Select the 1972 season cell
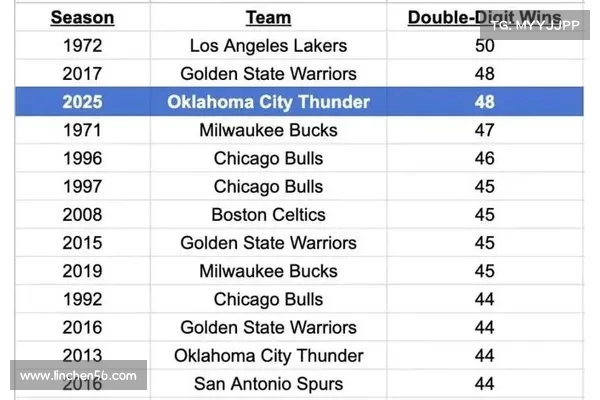600x400 pixels. pos(82,46)
